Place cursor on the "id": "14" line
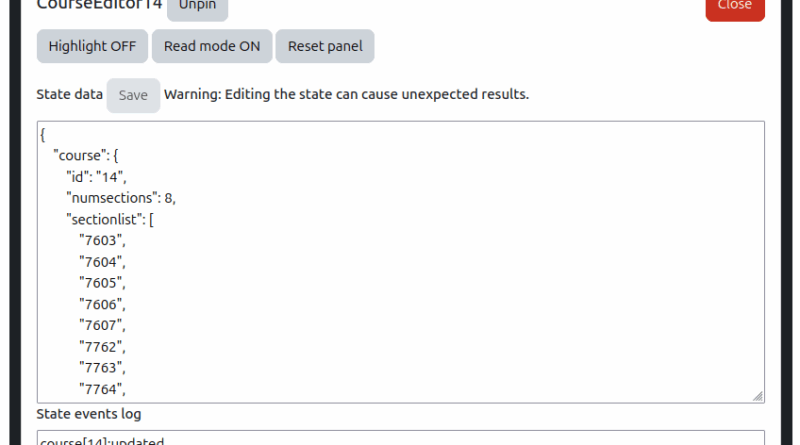Screen dimensions: 800x445 97,177
